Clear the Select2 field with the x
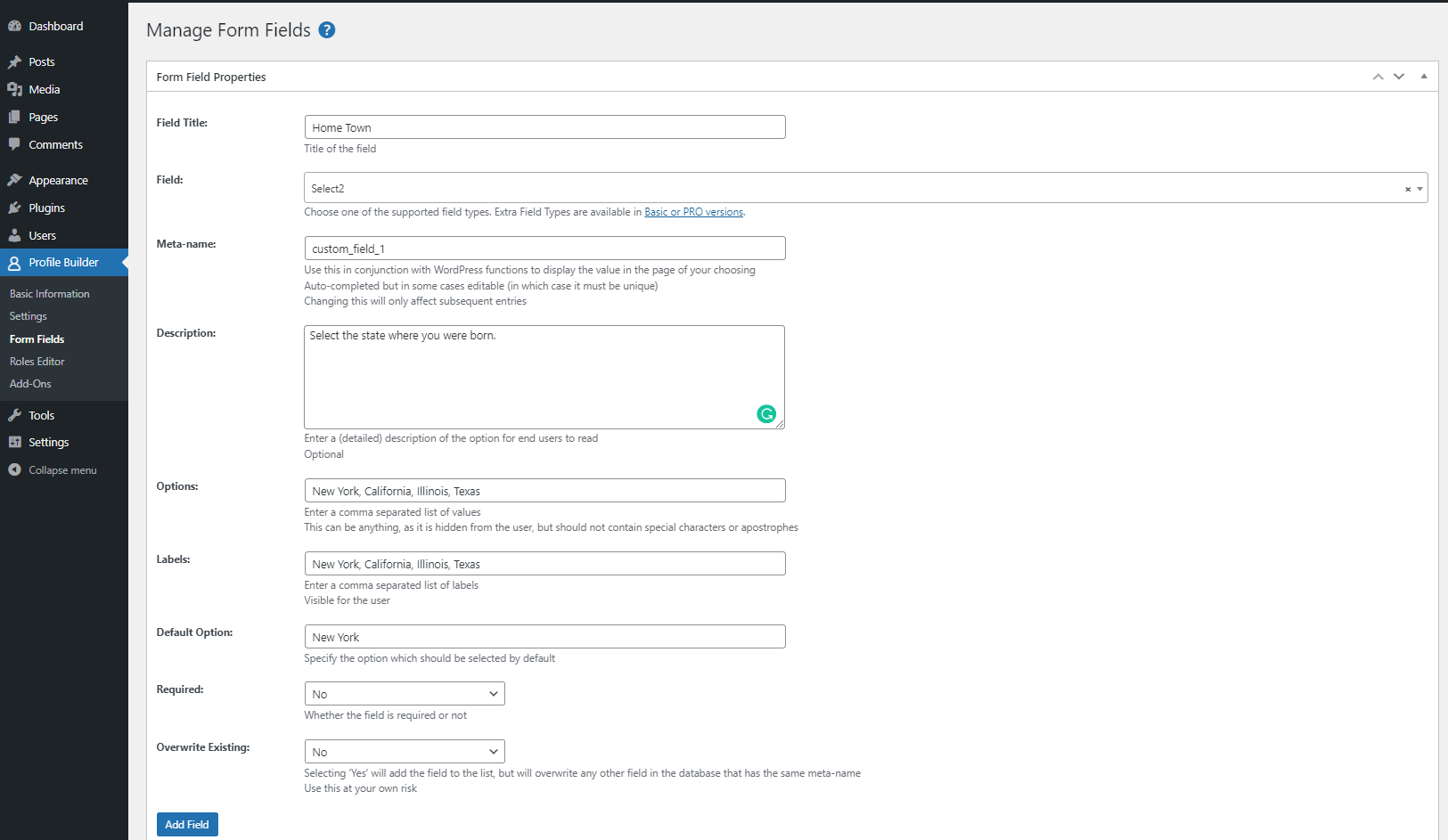Viewport: 1448px width, 840px height. click(1408, 189)
